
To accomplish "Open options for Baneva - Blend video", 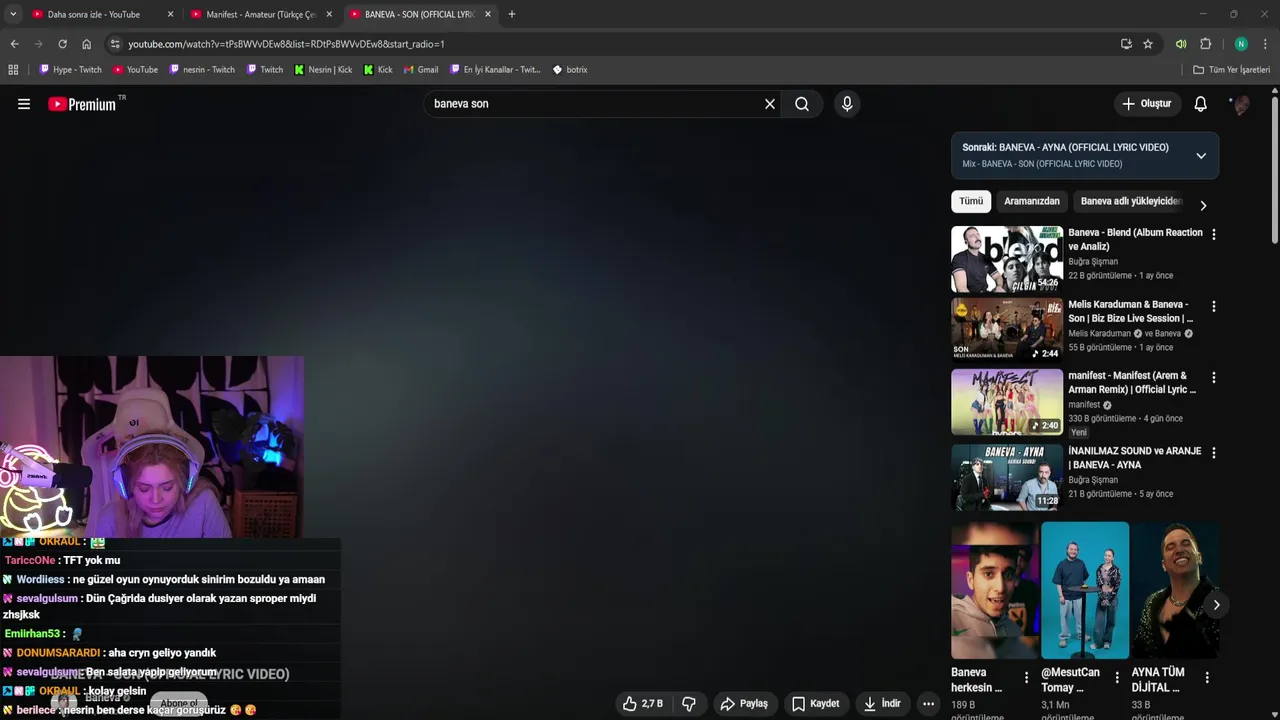I will [x=1214, y=234].
